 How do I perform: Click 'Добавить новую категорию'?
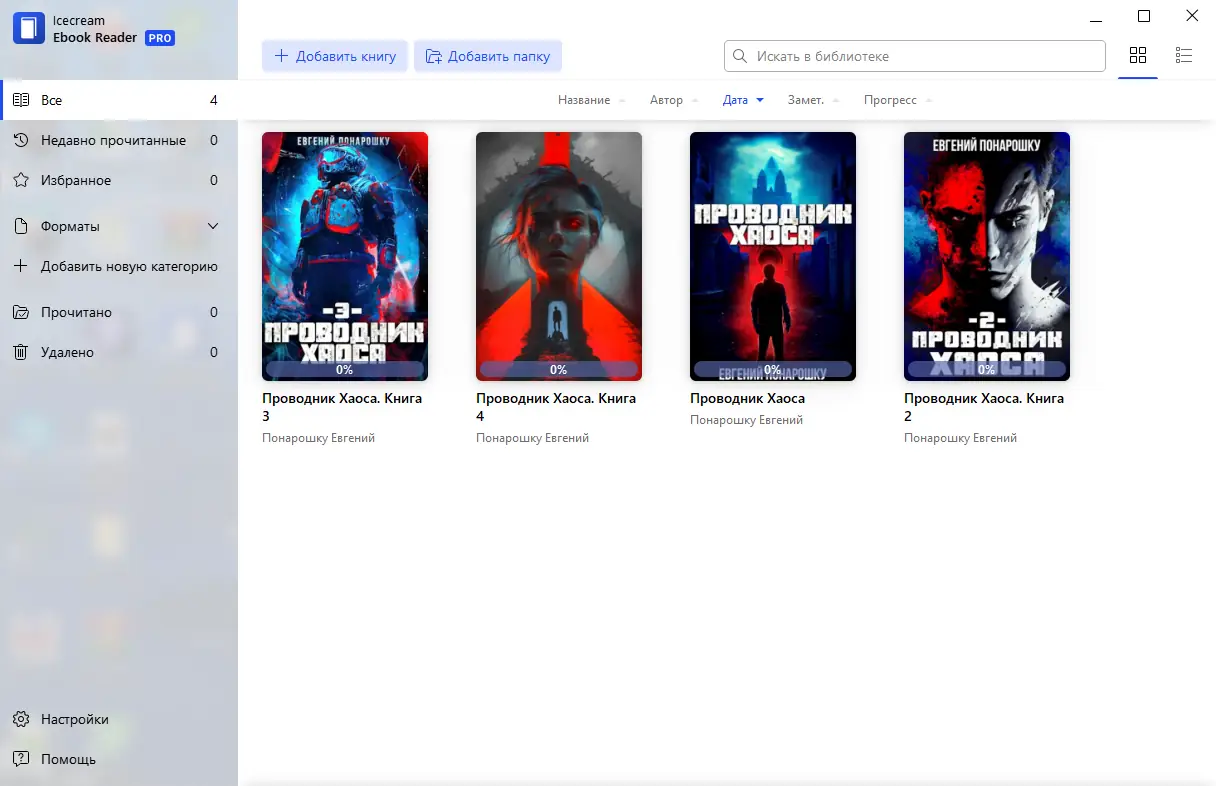[x=119, y=266]
